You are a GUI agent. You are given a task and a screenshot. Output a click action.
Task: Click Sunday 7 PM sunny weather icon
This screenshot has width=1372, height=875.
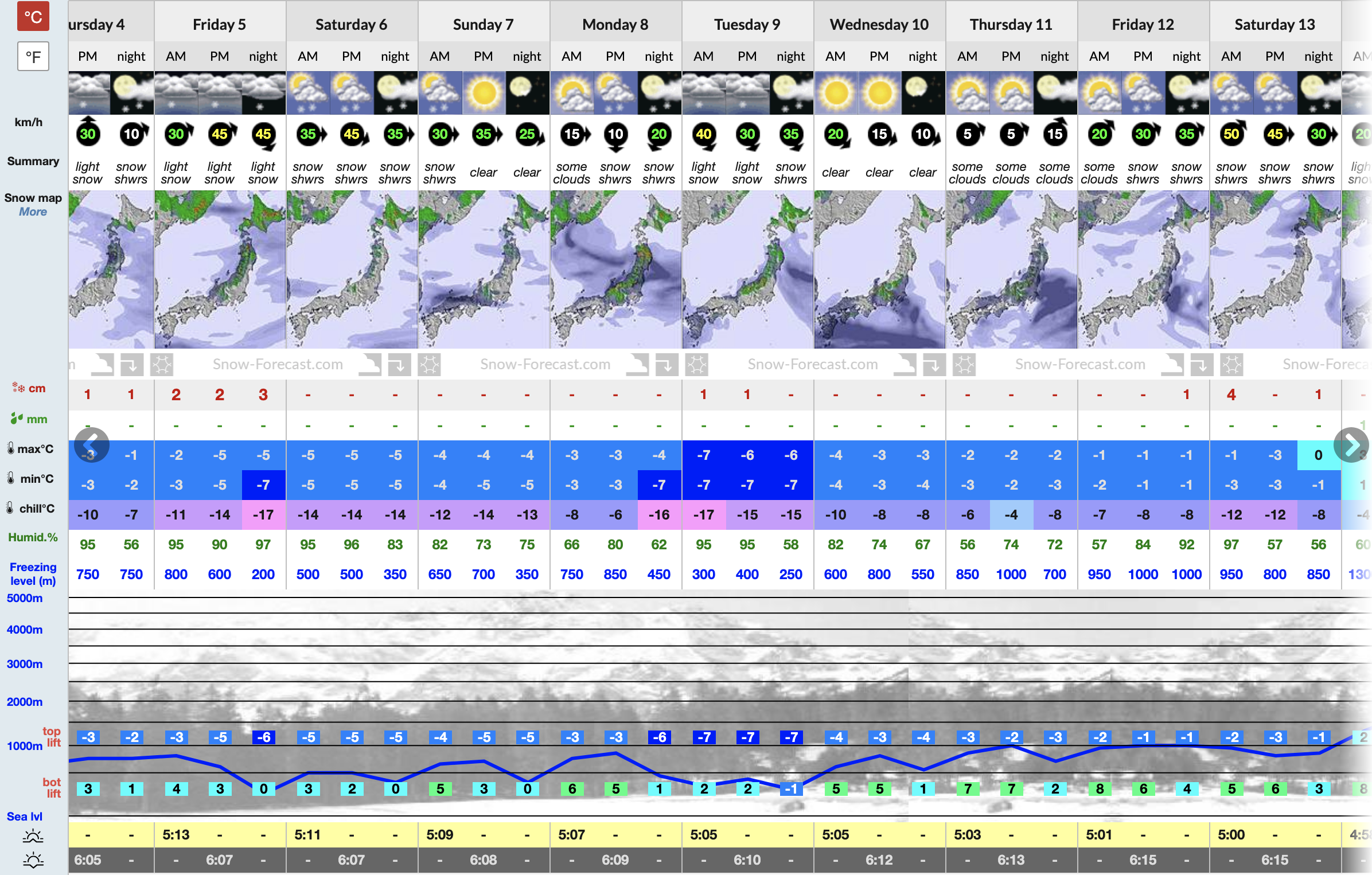pos(484,92)
